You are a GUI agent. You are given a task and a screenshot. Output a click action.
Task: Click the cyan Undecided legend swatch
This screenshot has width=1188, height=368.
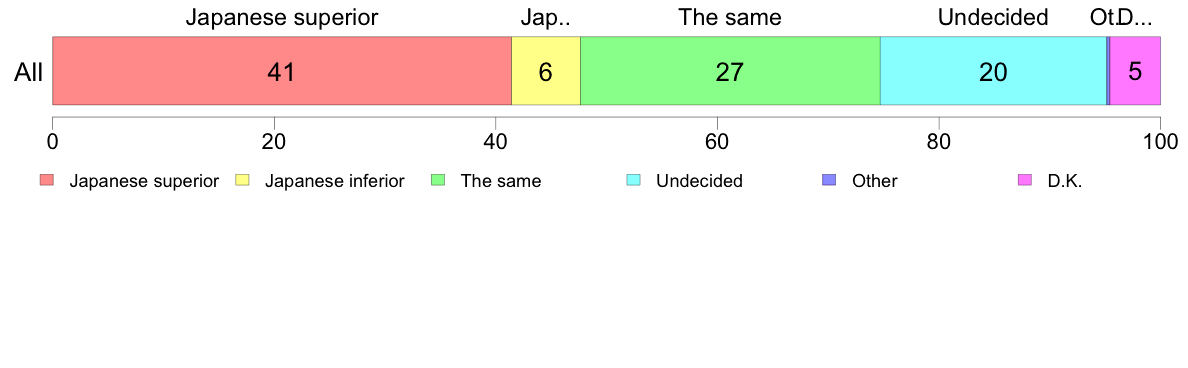point(634,181)
